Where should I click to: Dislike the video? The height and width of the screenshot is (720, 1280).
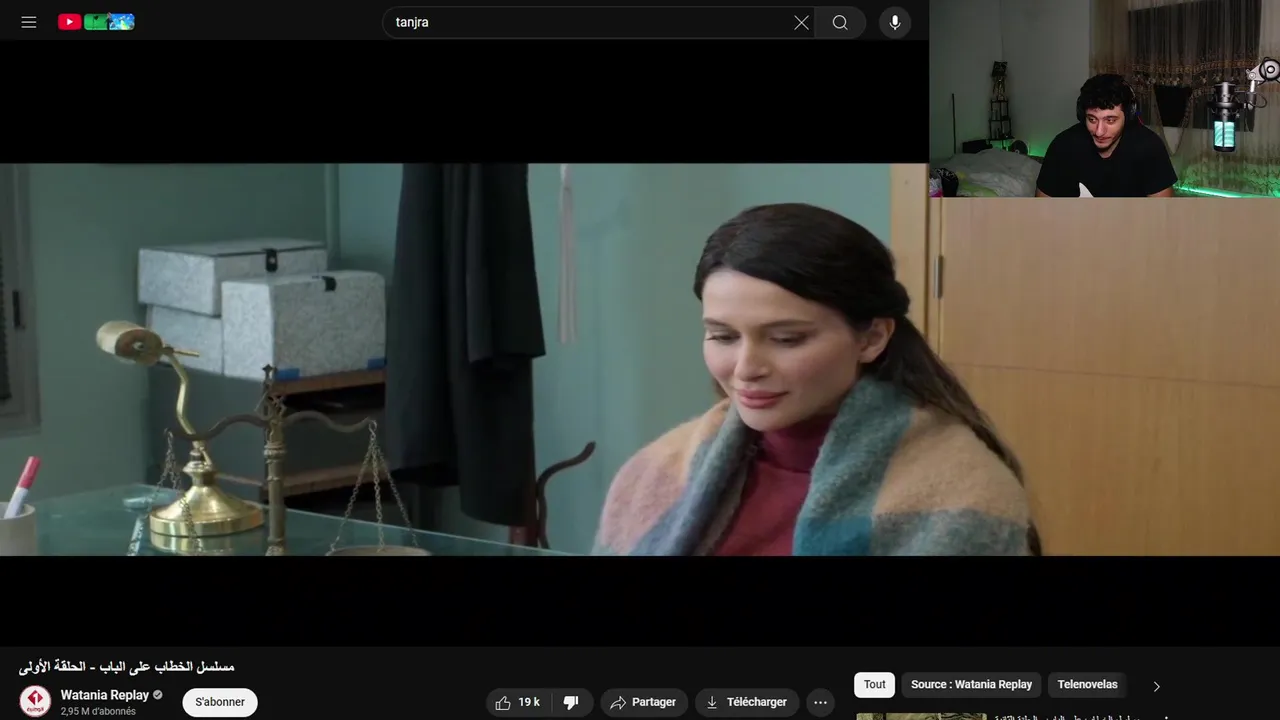571,702
